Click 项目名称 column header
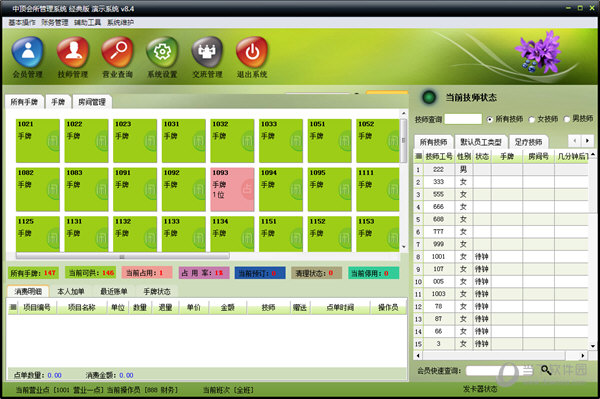This screenshot has height=399, width=600. (x=82, y=307)
